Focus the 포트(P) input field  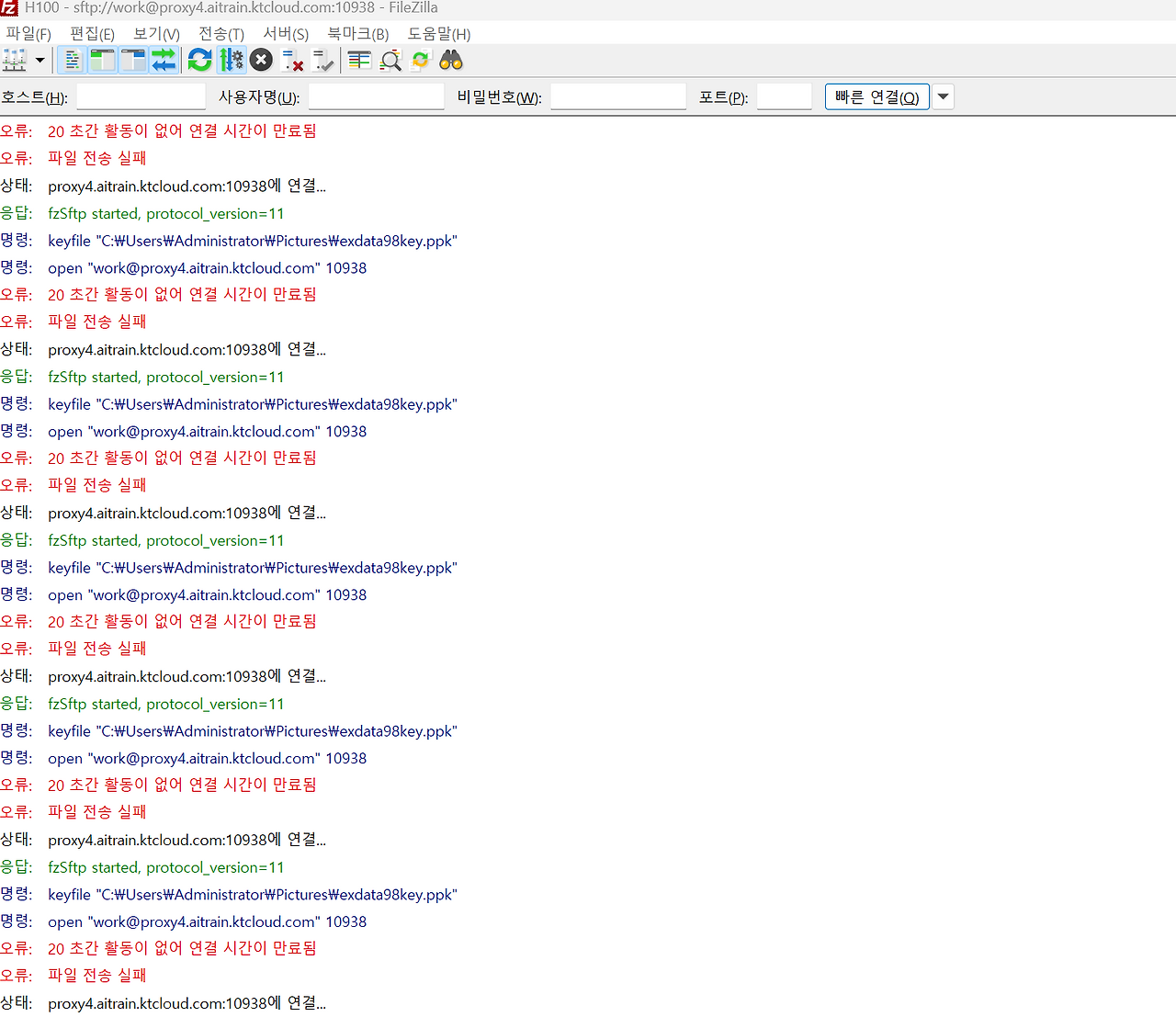(x=785, y=96)
